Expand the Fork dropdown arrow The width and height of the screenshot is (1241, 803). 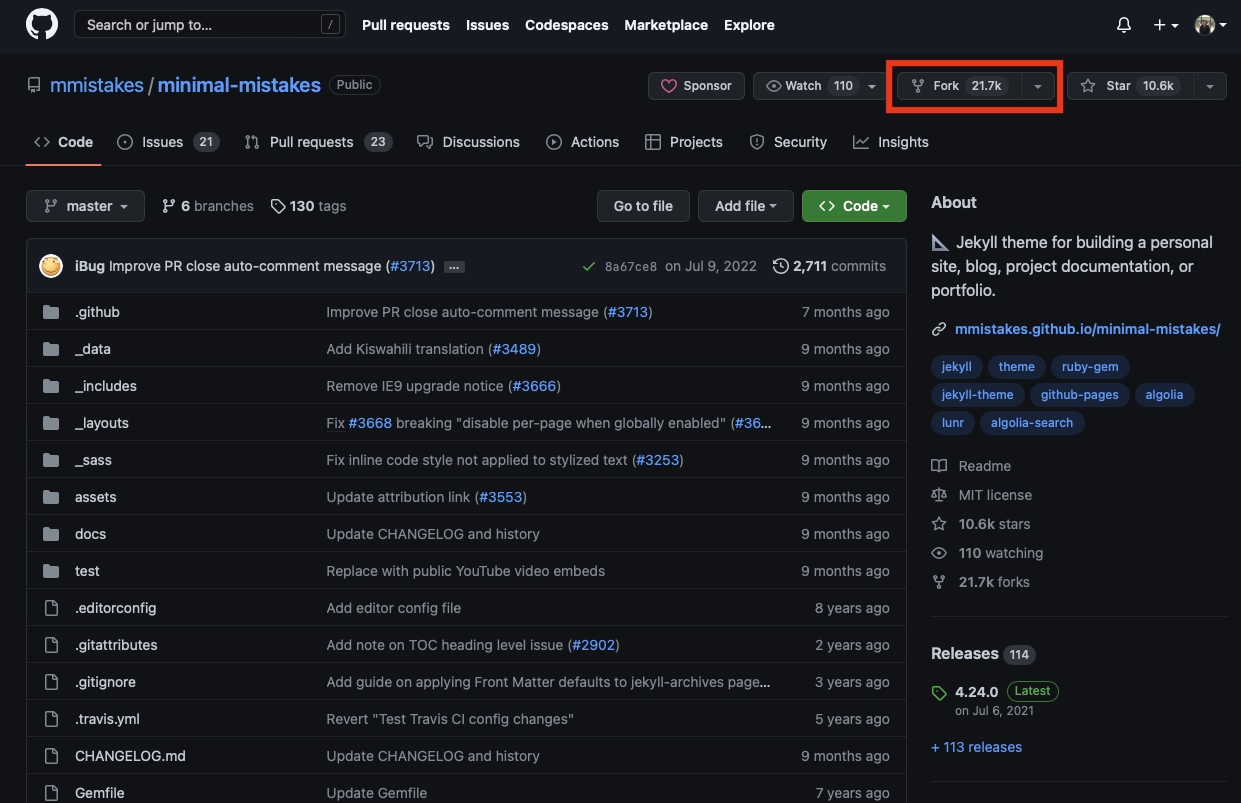1038,86
